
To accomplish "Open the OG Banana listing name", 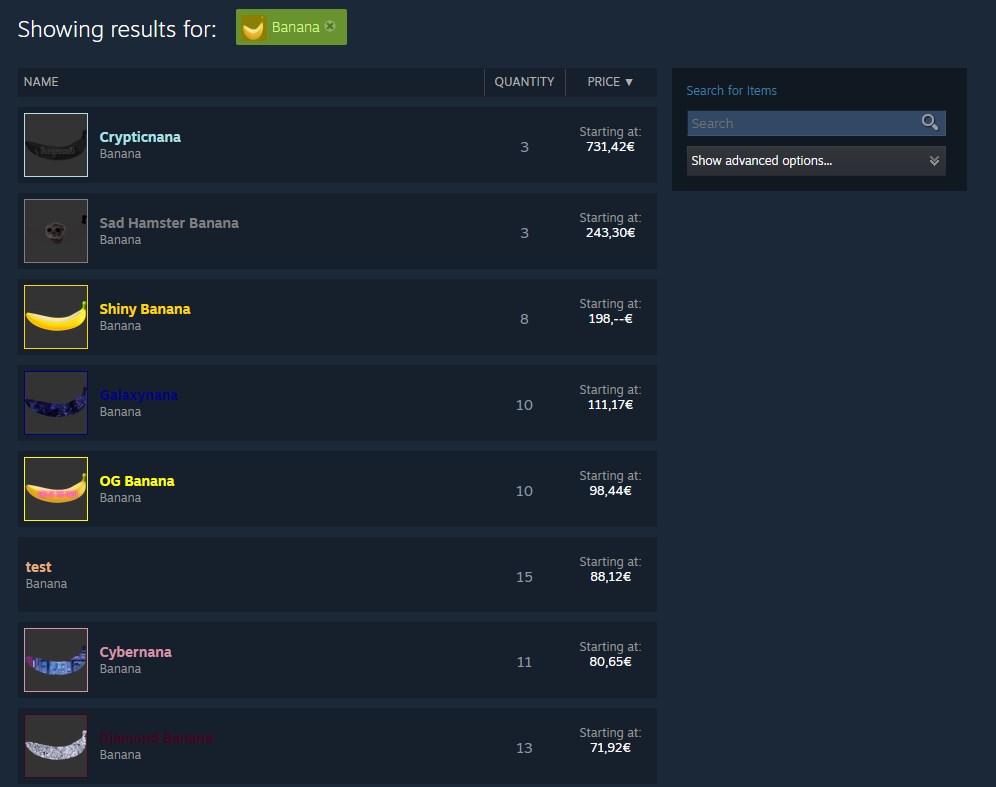I will [137, 481].
